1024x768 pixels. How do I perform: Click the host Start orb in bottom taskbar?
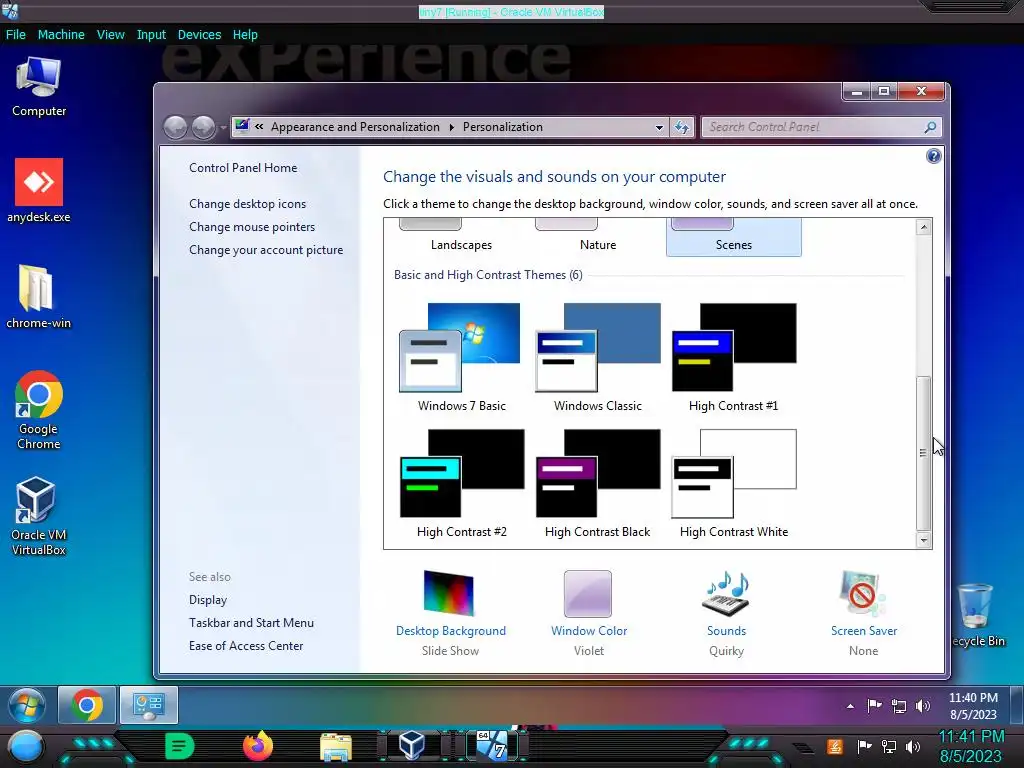pos(25,746)
